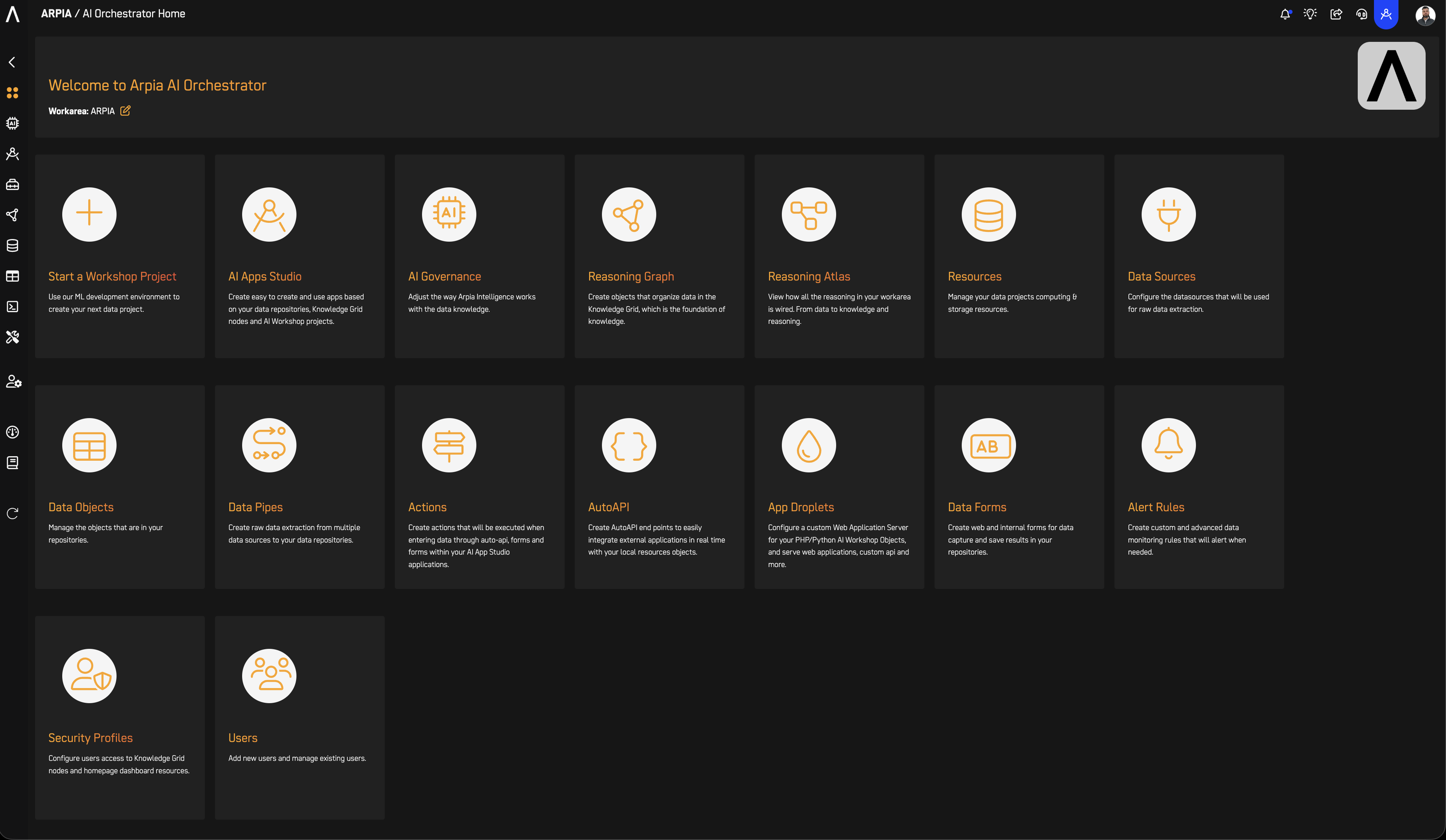This screenshot has height=840, width=1446.
Task: Open the headset support icon
Action: pyautogui.click(x=1361, y=14)
